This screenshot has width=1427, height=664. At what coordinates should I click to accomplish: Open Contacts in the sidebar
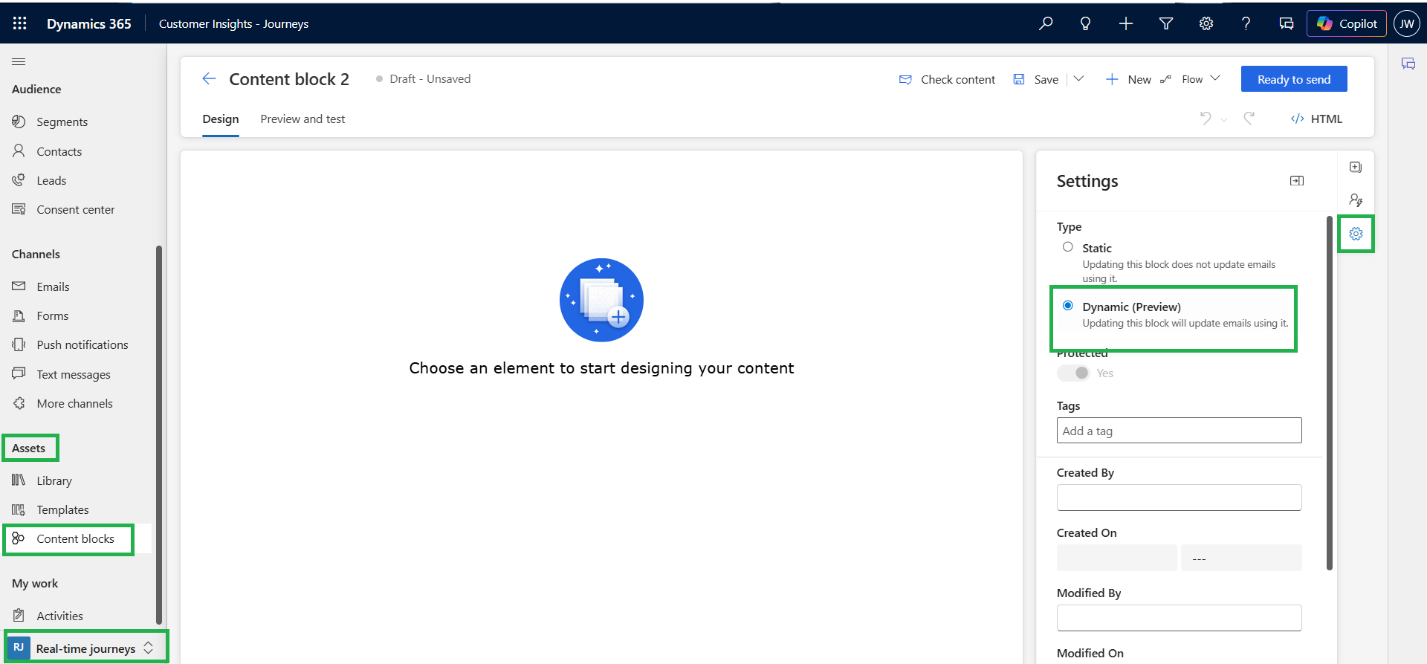point(59,152)
